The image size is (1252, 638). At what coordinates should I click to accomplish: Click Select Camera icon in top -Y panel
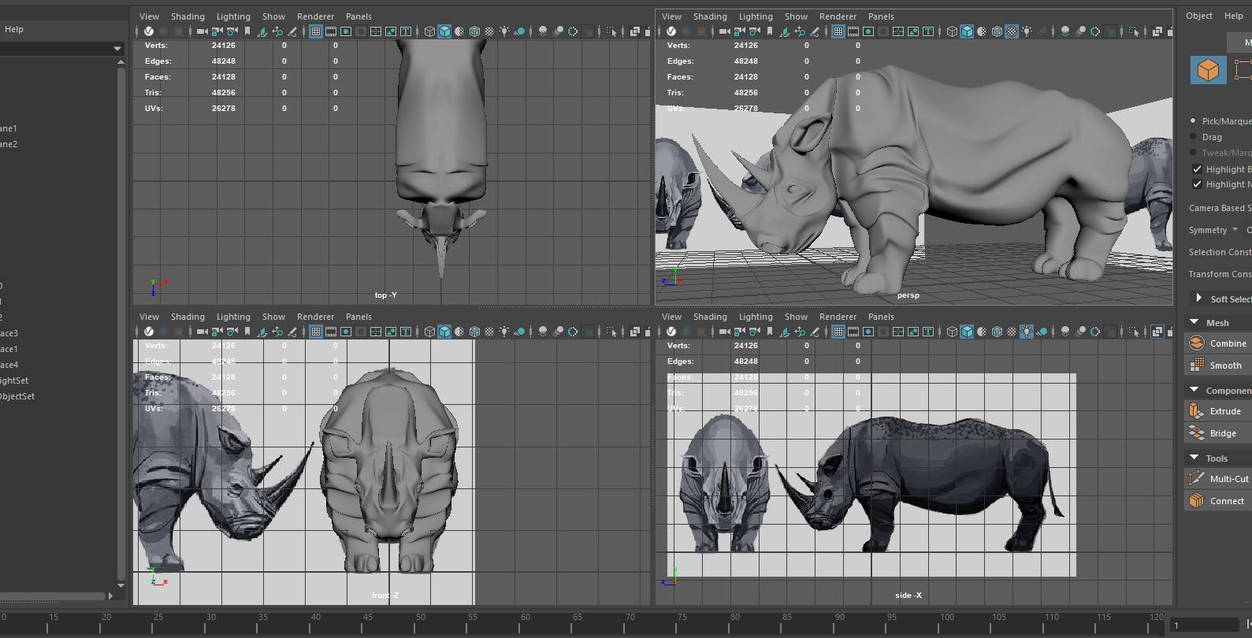(201, 31)
